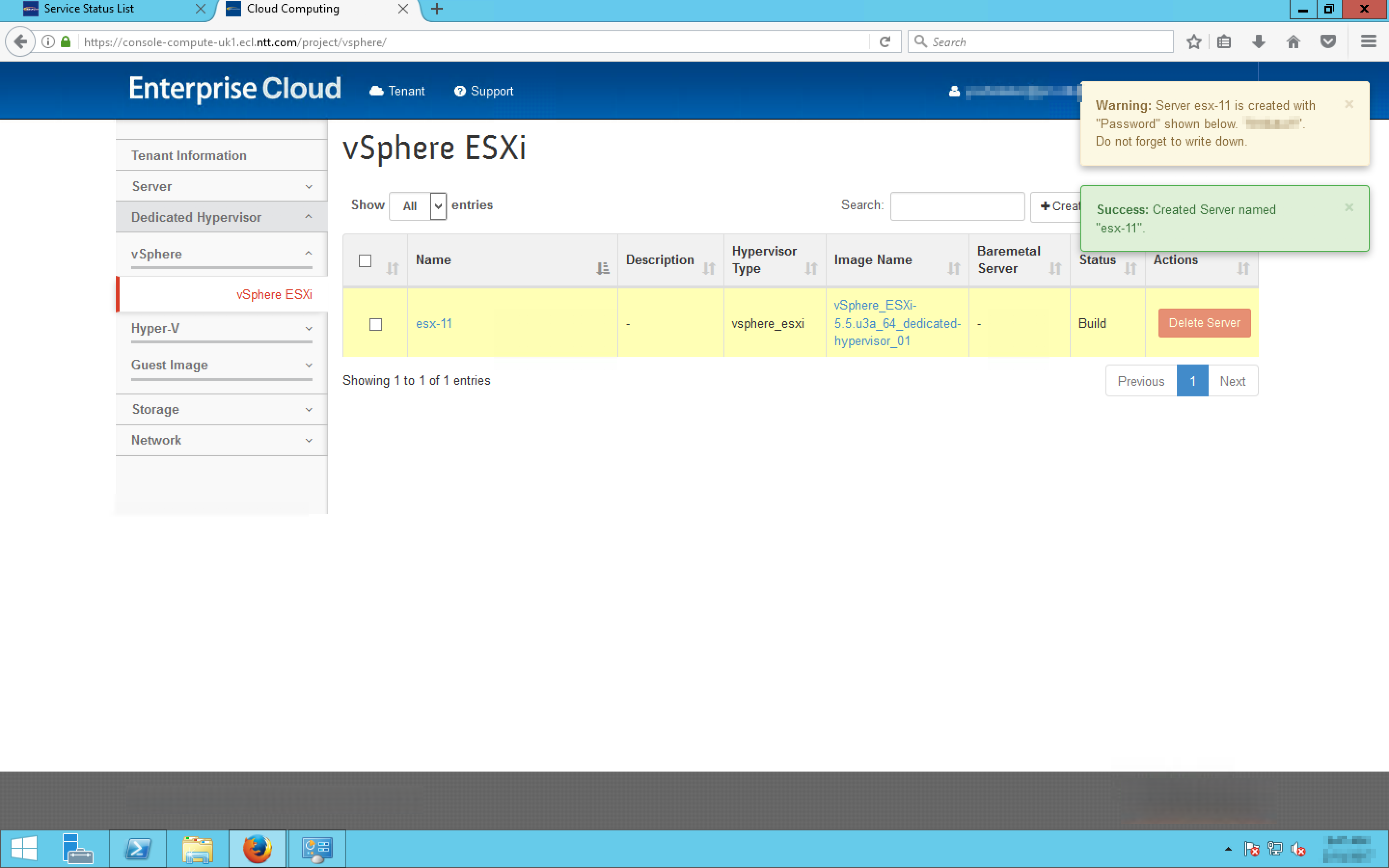Image resolution: width=1389 pixels, height=868 pixels.
Task: Go to Firefox home page icon
Action: pos(1293,42)
